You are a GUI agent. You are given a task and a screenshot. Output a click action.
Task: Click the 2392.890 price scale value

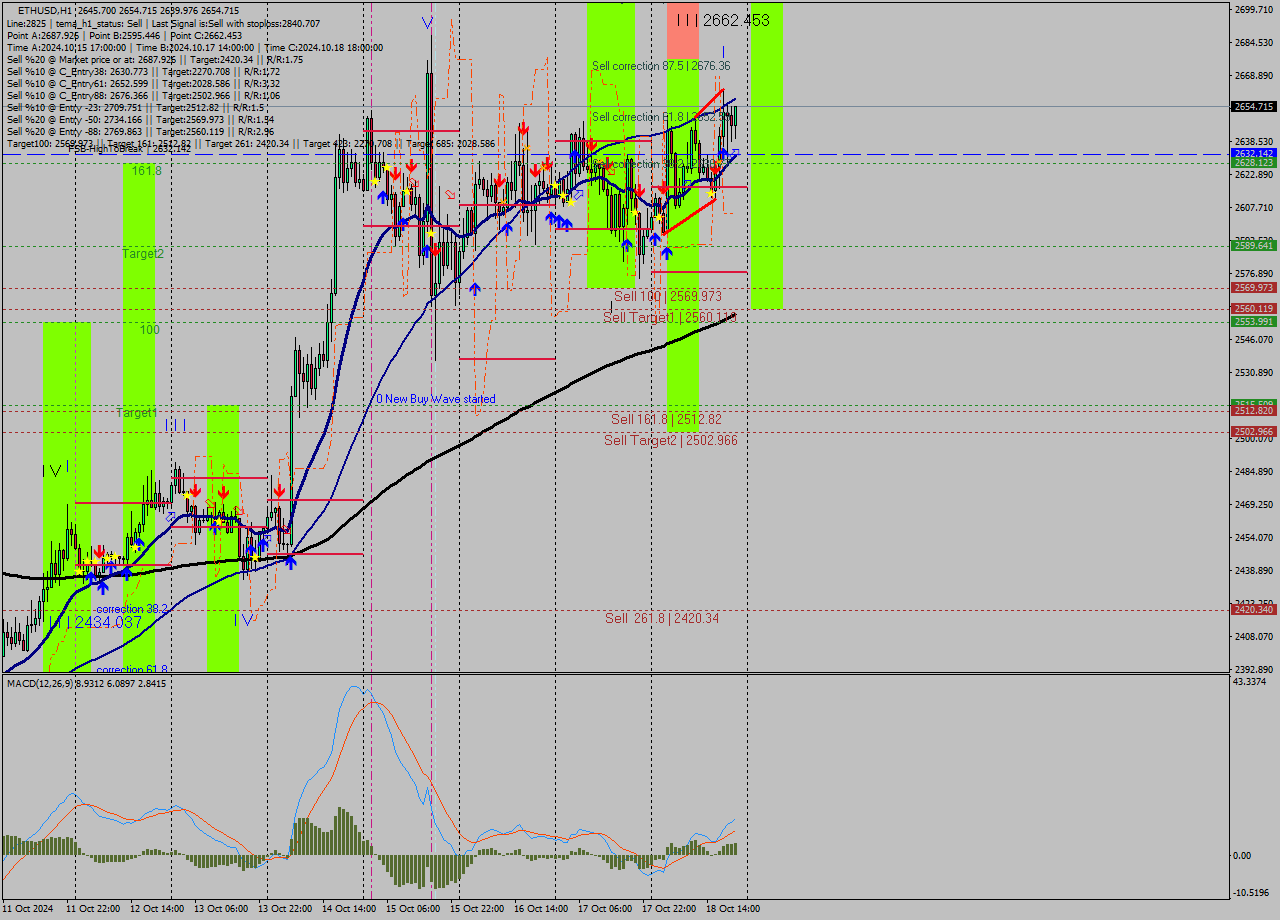pyautogui.click(x=1254, y=669)
